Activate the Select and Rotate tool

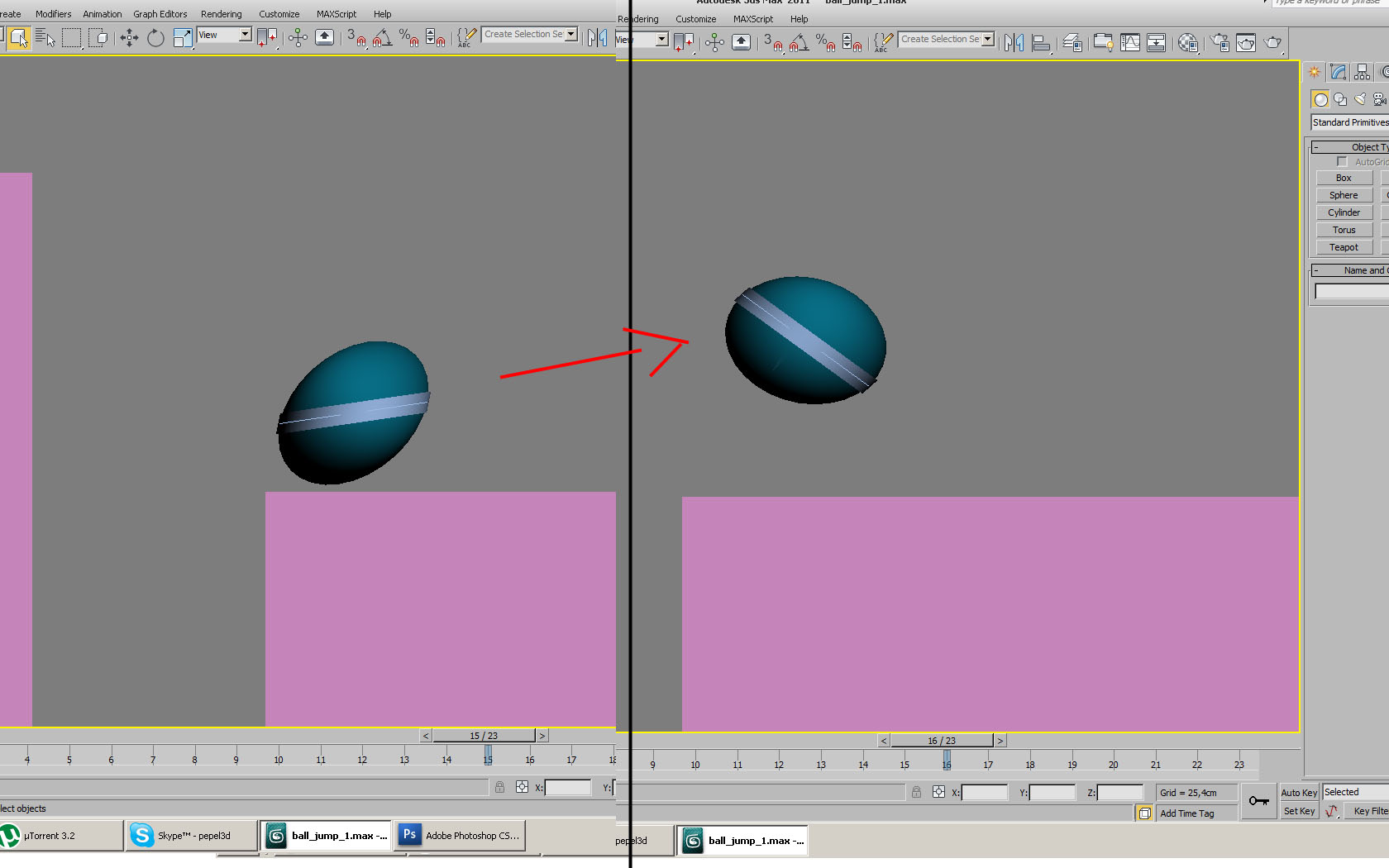(155, 37)
